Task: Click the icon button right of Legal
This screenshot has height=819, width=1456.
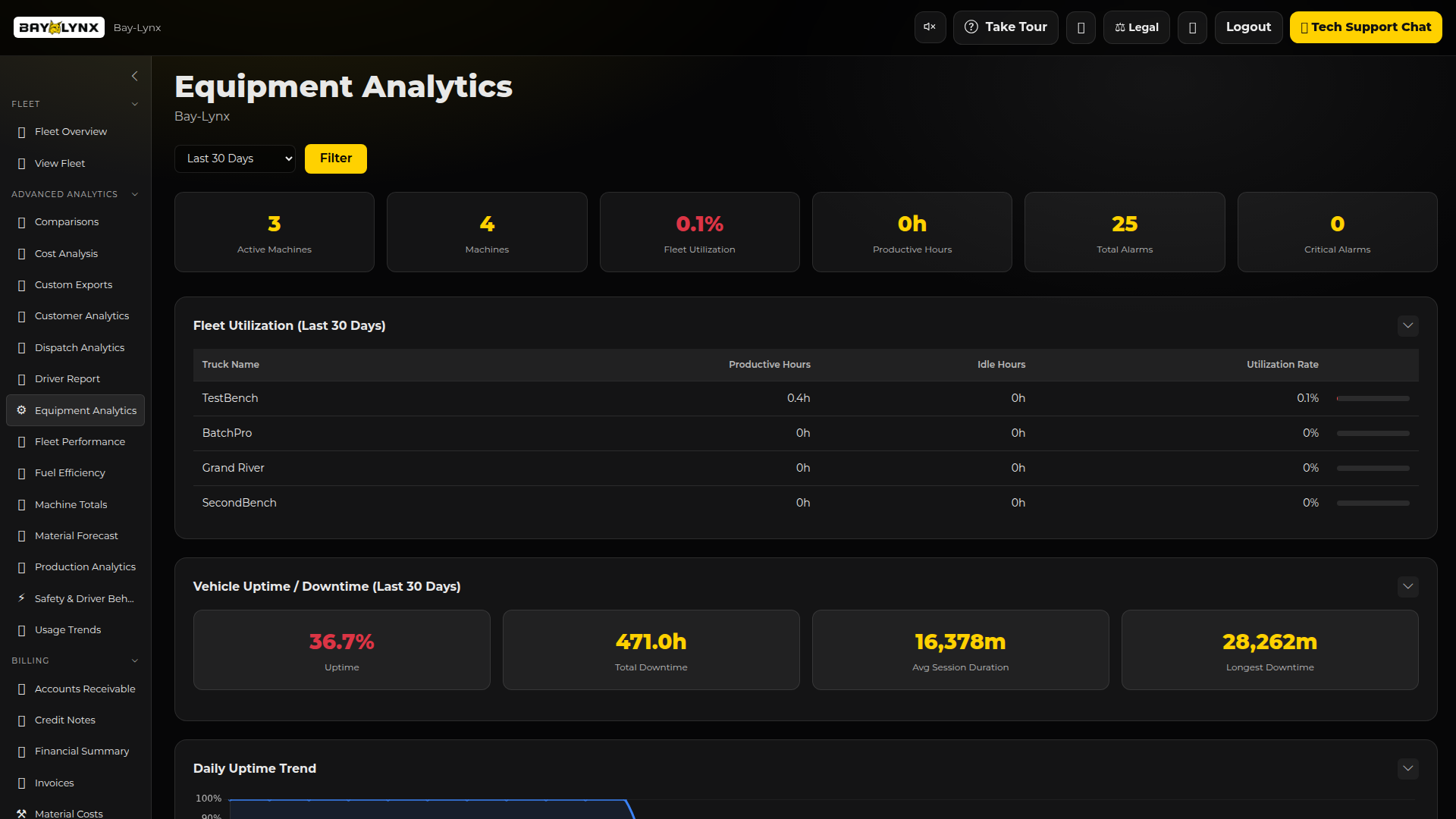Action: point(1192,27)
